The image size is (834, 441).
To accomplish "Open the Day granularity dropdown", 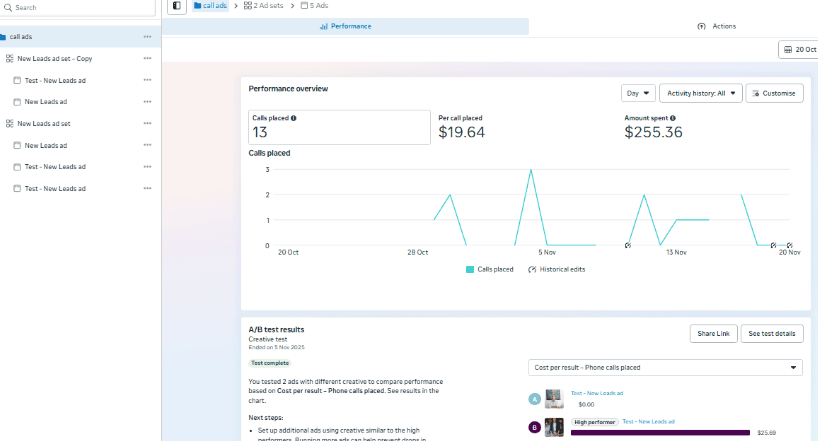I will 638,93.
